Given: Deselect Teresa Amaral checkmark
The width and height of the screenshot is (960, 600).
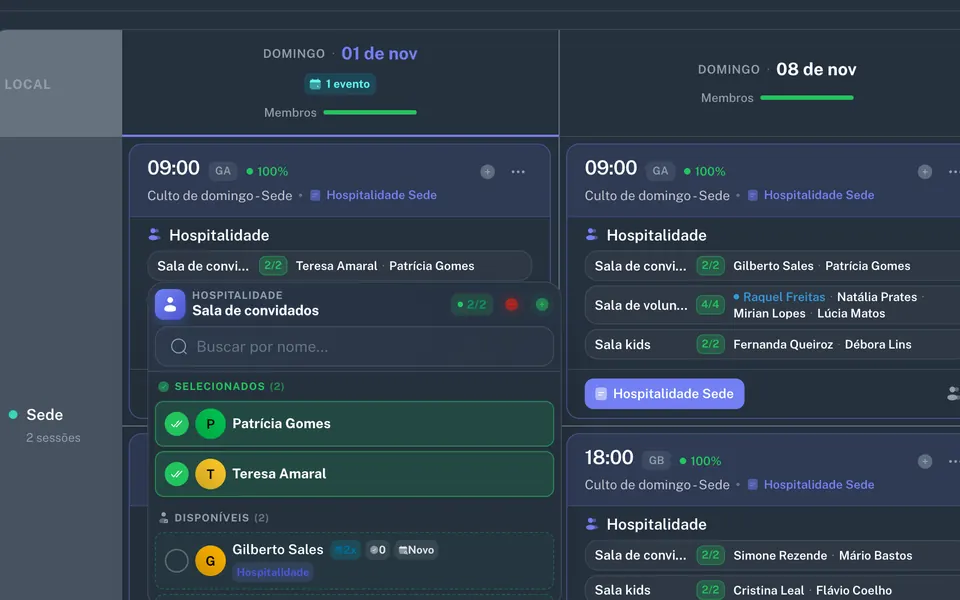Looking at the screenshot, I should click(x=176, y=474).
